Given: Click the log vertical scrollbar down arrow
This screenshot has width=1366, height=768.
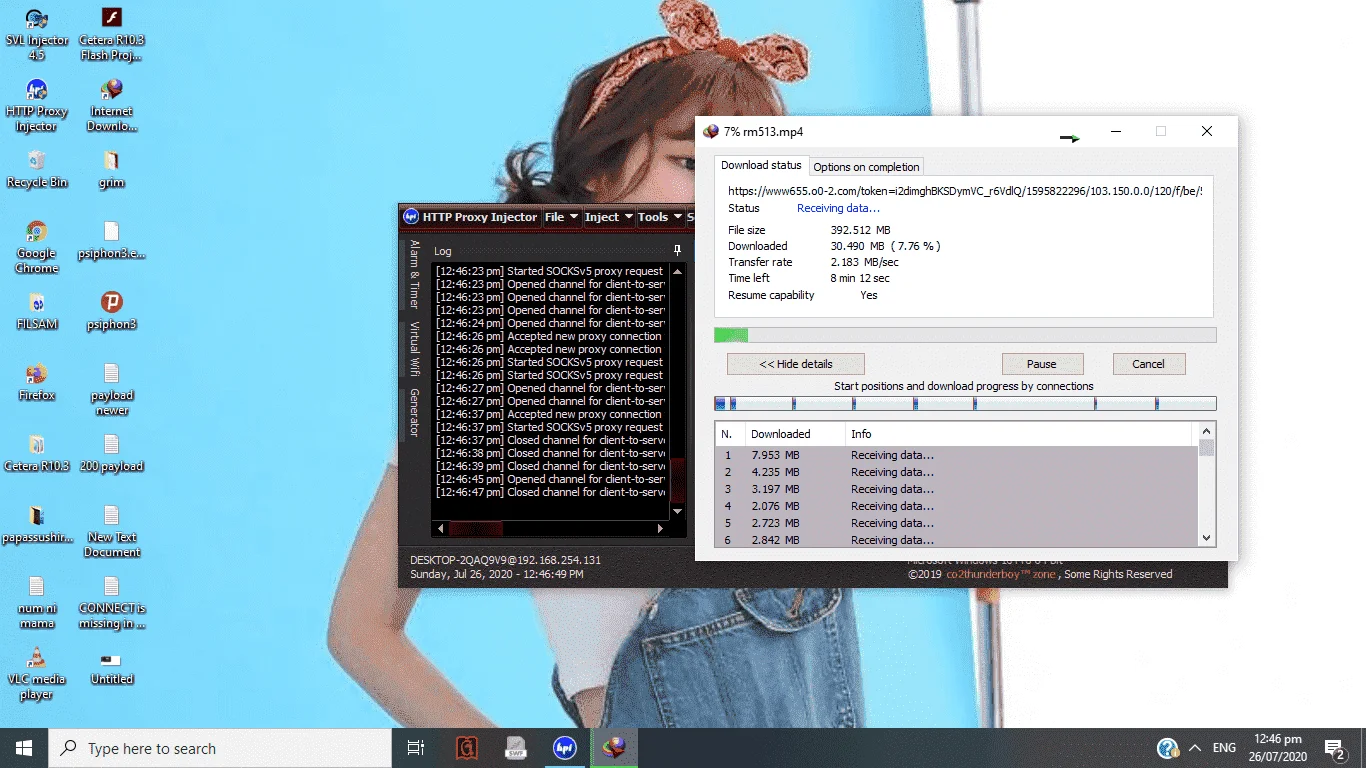Looking at the screenshot, I should pos(677,511).
